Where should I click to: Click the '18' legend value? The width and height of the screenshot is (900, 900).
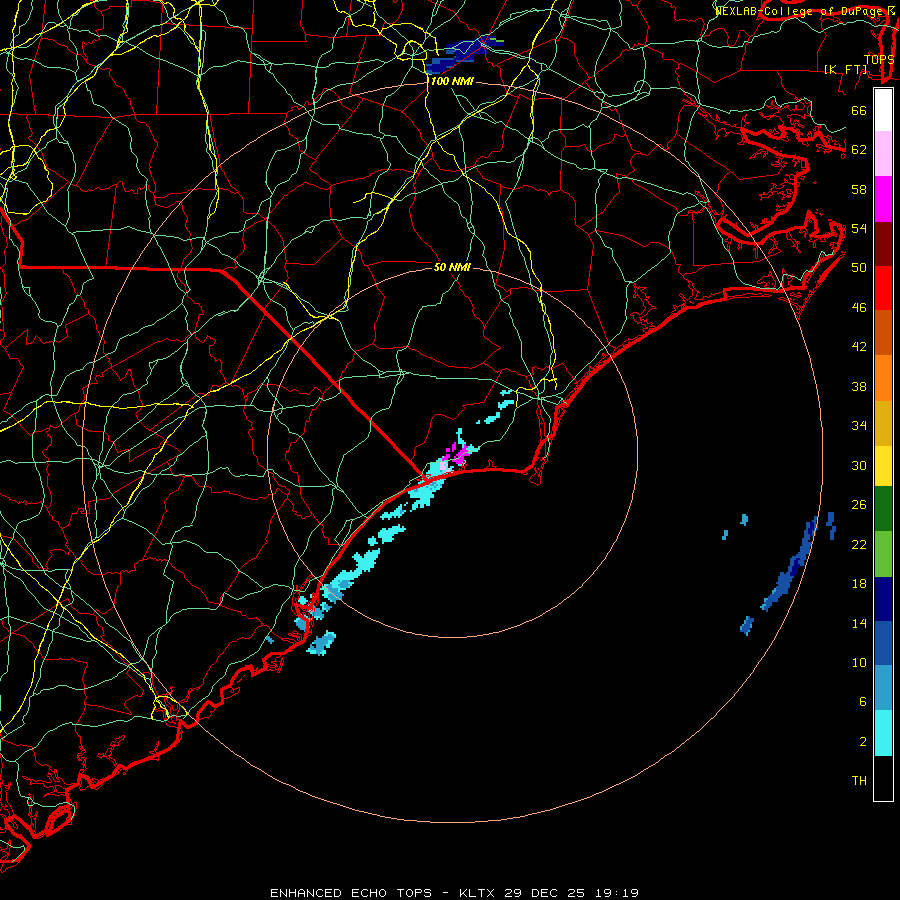(859, 584)
